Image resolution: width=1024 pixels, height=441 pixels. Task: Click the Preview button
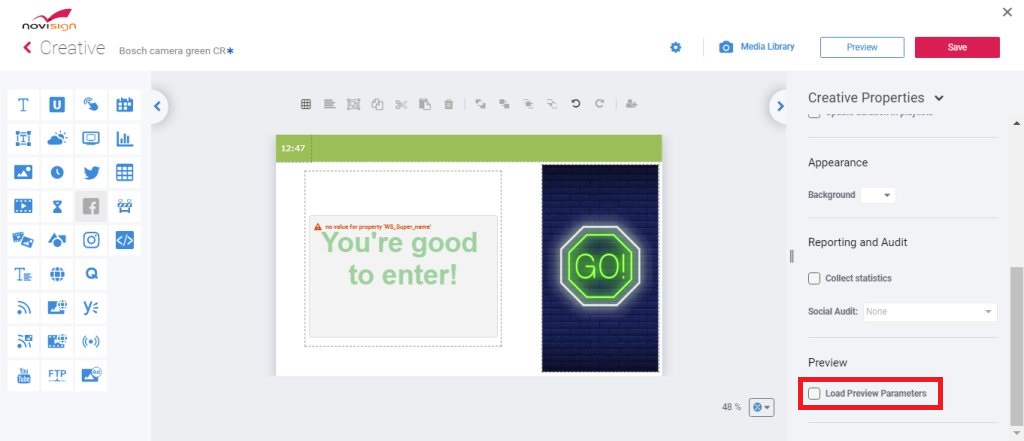862,47
